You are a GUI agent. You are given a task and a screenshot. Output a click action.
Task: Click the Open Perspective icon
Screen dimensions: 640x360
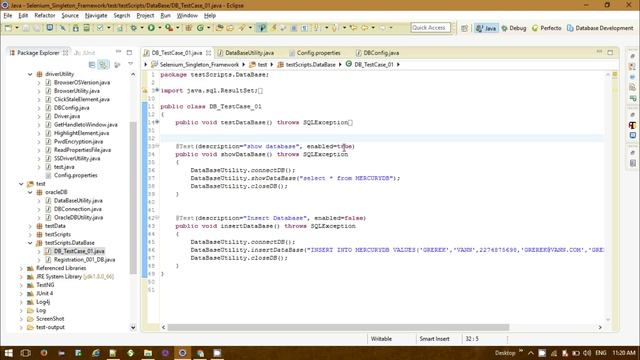point(464,28)
